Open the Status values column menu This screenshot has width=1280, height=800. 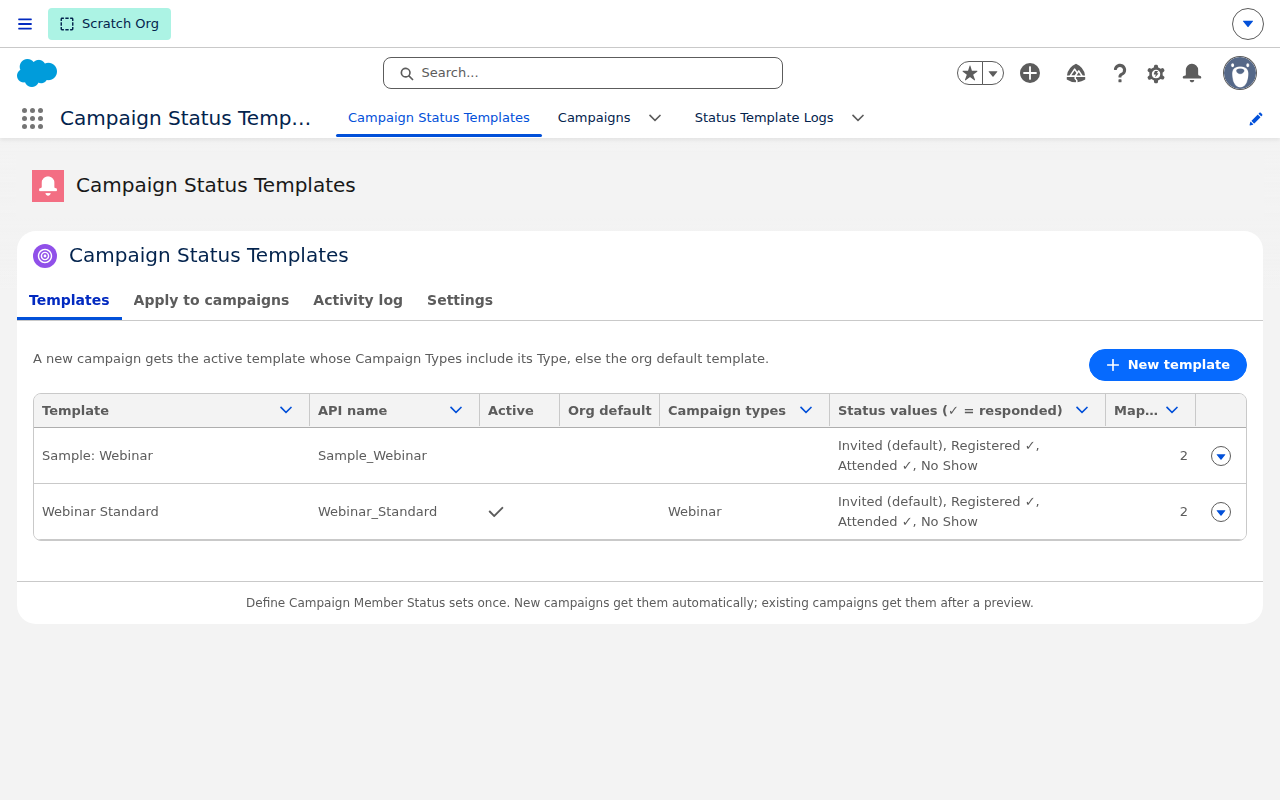pyautogui.click(x=1081, y=411)
